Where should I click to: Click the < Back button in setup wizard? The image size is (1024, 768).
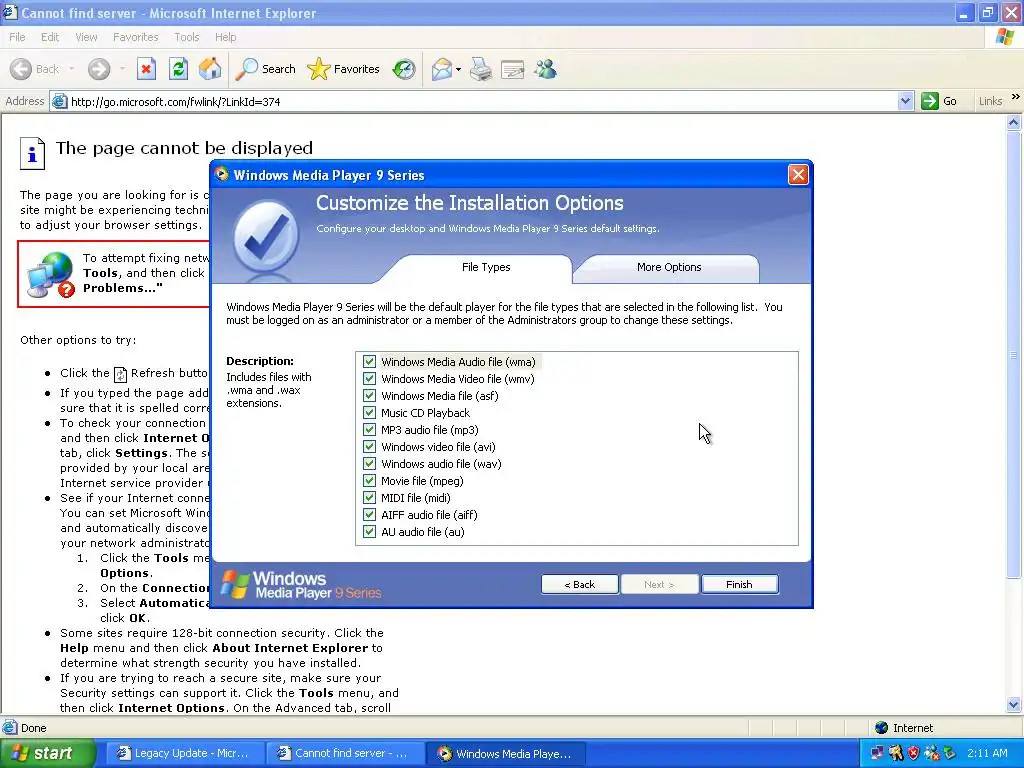[x=579, y=584]
